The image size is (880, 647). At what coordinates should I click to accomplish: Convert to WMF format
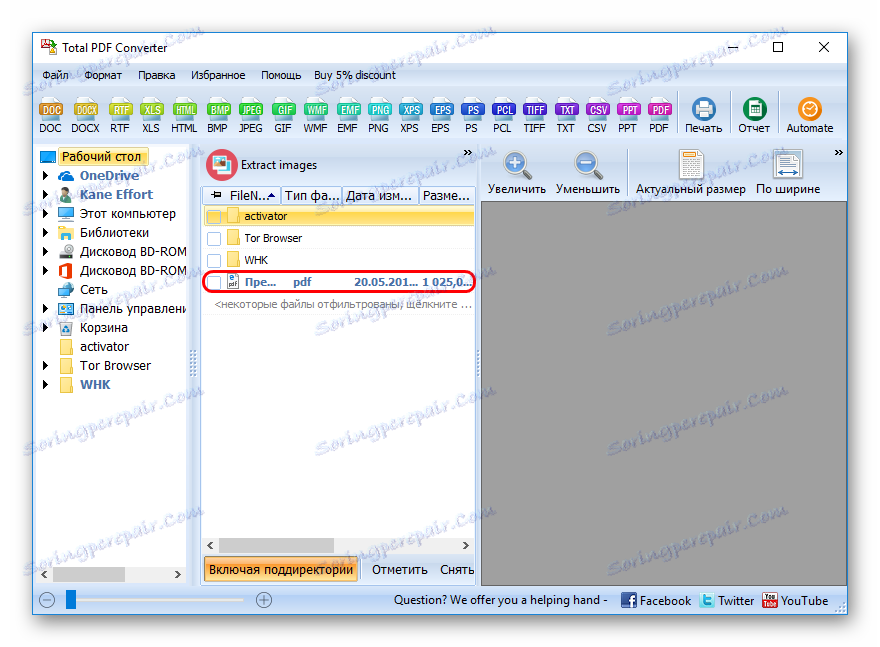pos(315,116)
